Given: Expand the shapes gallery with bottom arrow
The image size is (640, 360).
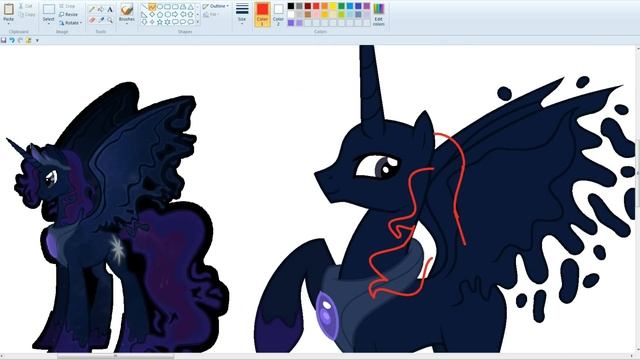Looking at the screenshot, I should [x=198, y=22].
